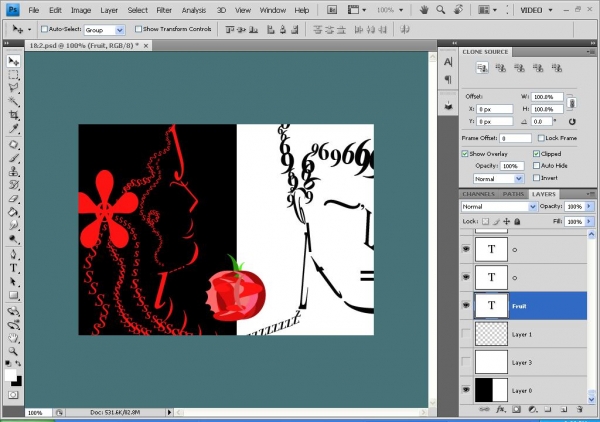Open the Auto-Select Group dropdown

coord(104,30)
